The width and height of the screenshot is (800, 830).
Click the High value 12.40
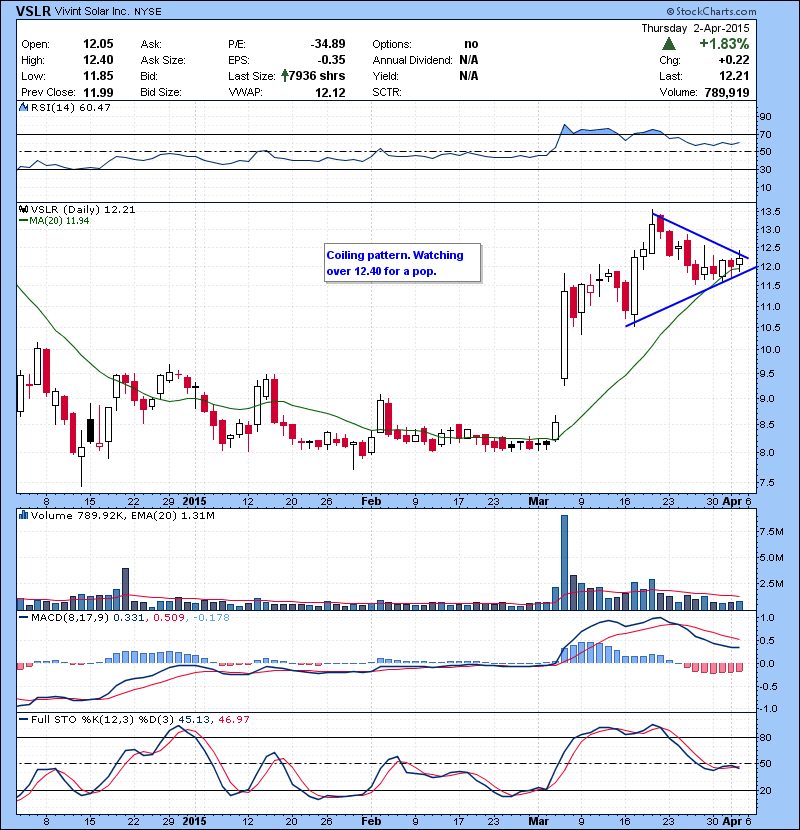tap(98, 60)
